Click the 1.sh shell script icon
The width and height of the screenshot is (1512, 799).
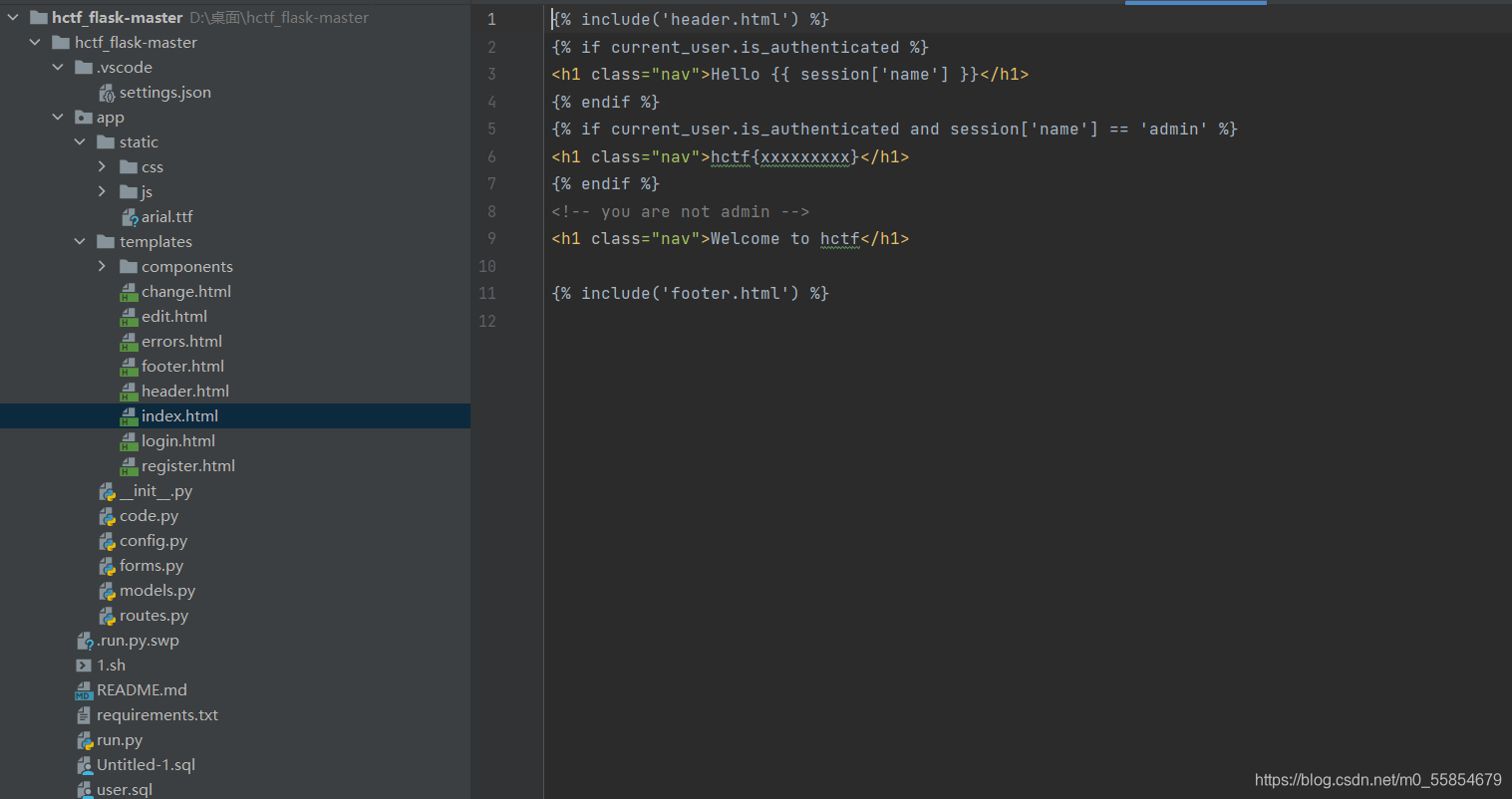pos(84,666)
